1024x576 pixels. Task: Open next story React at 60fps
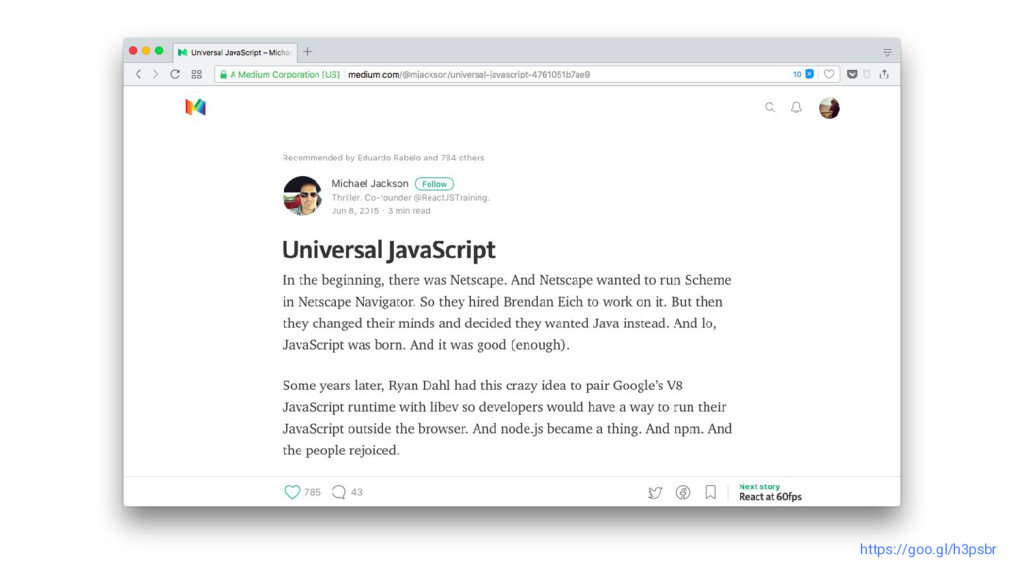[770, 492]
